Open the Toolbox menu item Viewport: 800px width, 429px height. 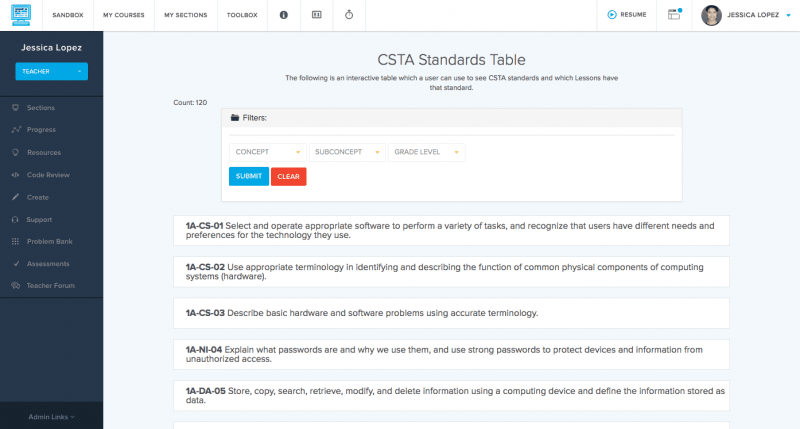[241, 15]
